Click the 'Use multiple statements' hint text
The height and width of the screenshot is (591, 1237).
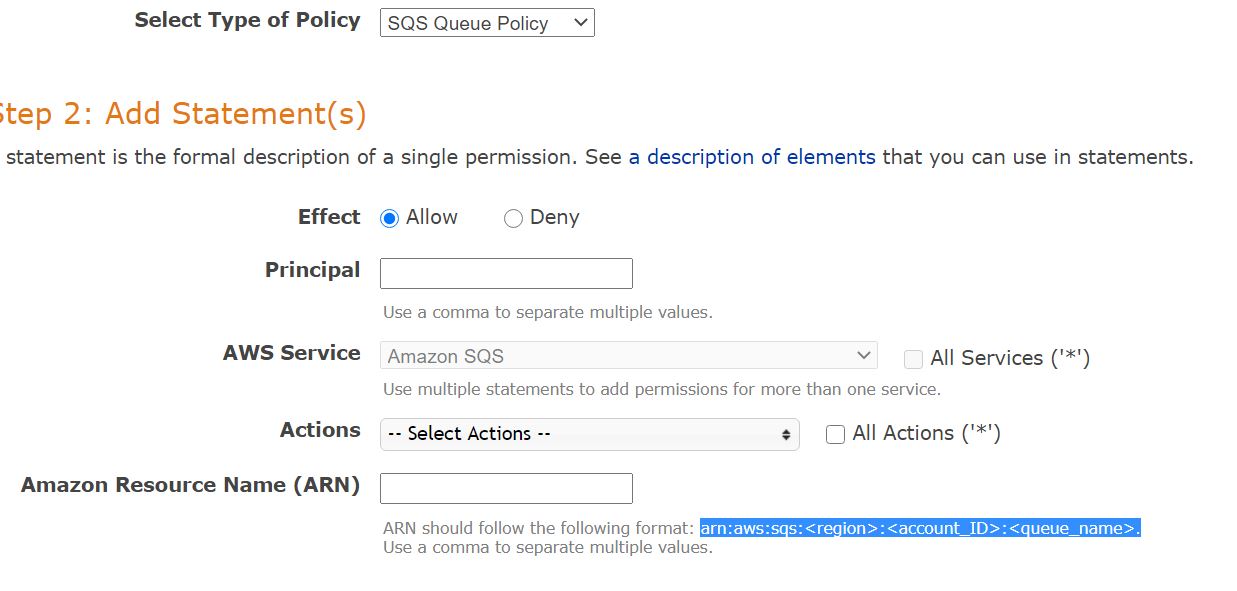click(661, 388)
